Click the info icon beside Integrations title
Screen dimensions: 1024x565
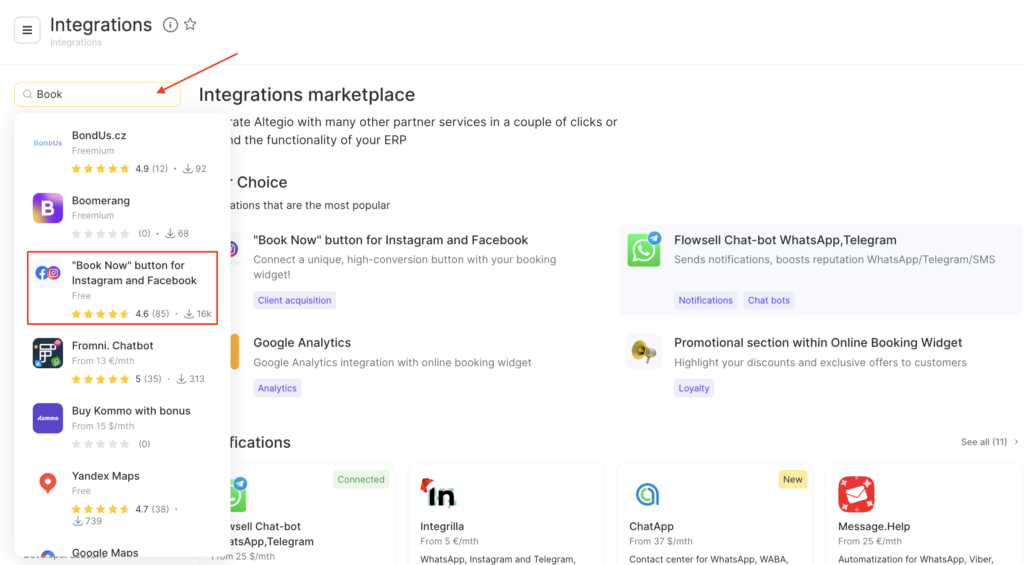170,25
